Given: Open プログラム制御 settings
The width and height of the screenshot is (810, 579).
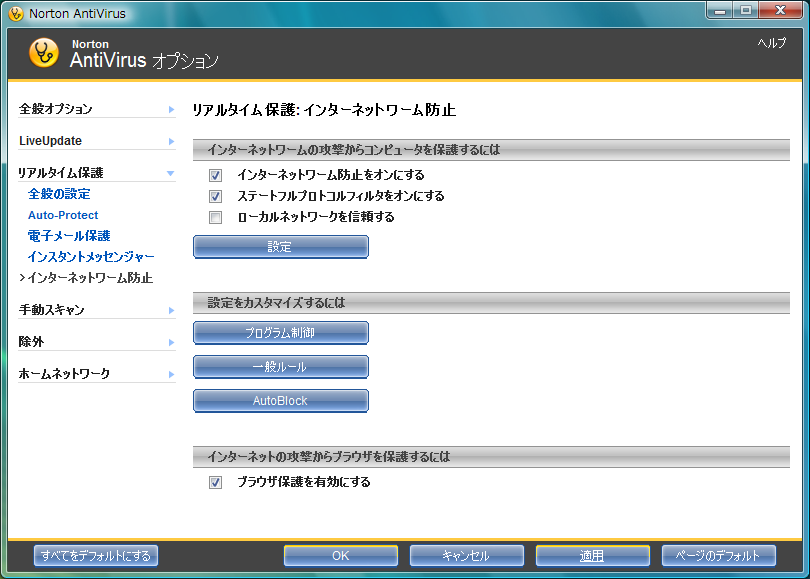Looking at the screenshot, I should click(280, 333).
